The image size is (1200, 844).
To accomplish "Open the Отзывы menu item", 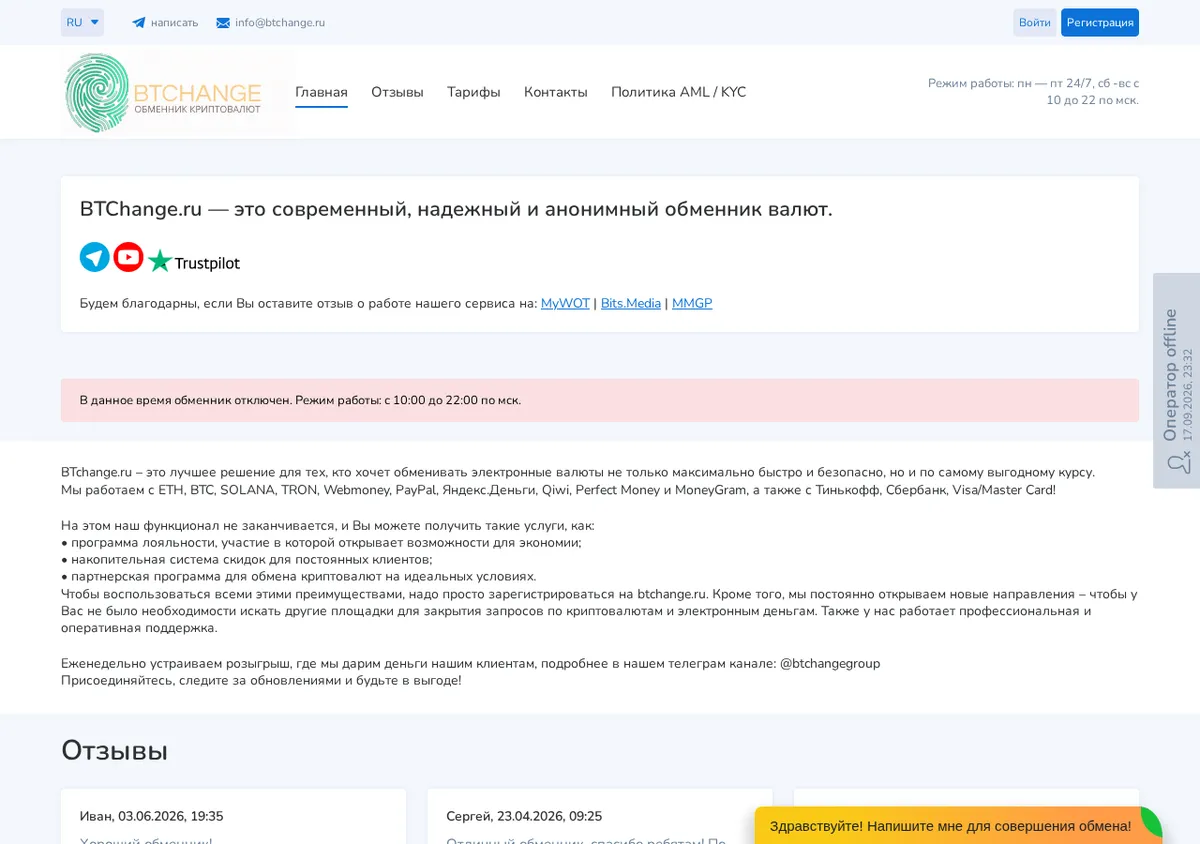I will pyautogui.click(x=397, y=92).
